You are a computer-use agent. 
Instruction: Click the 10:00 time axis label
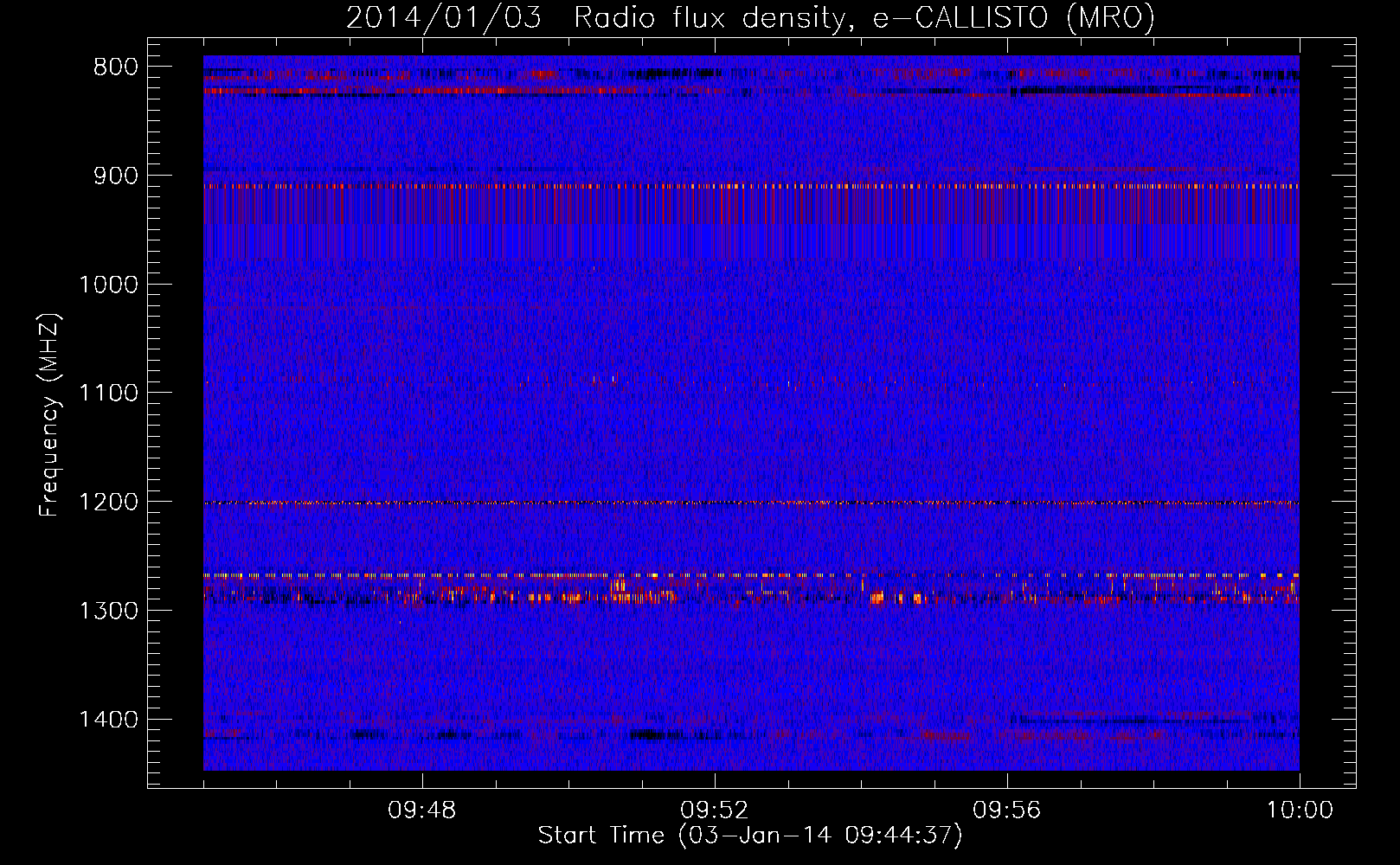(1300, 811)
